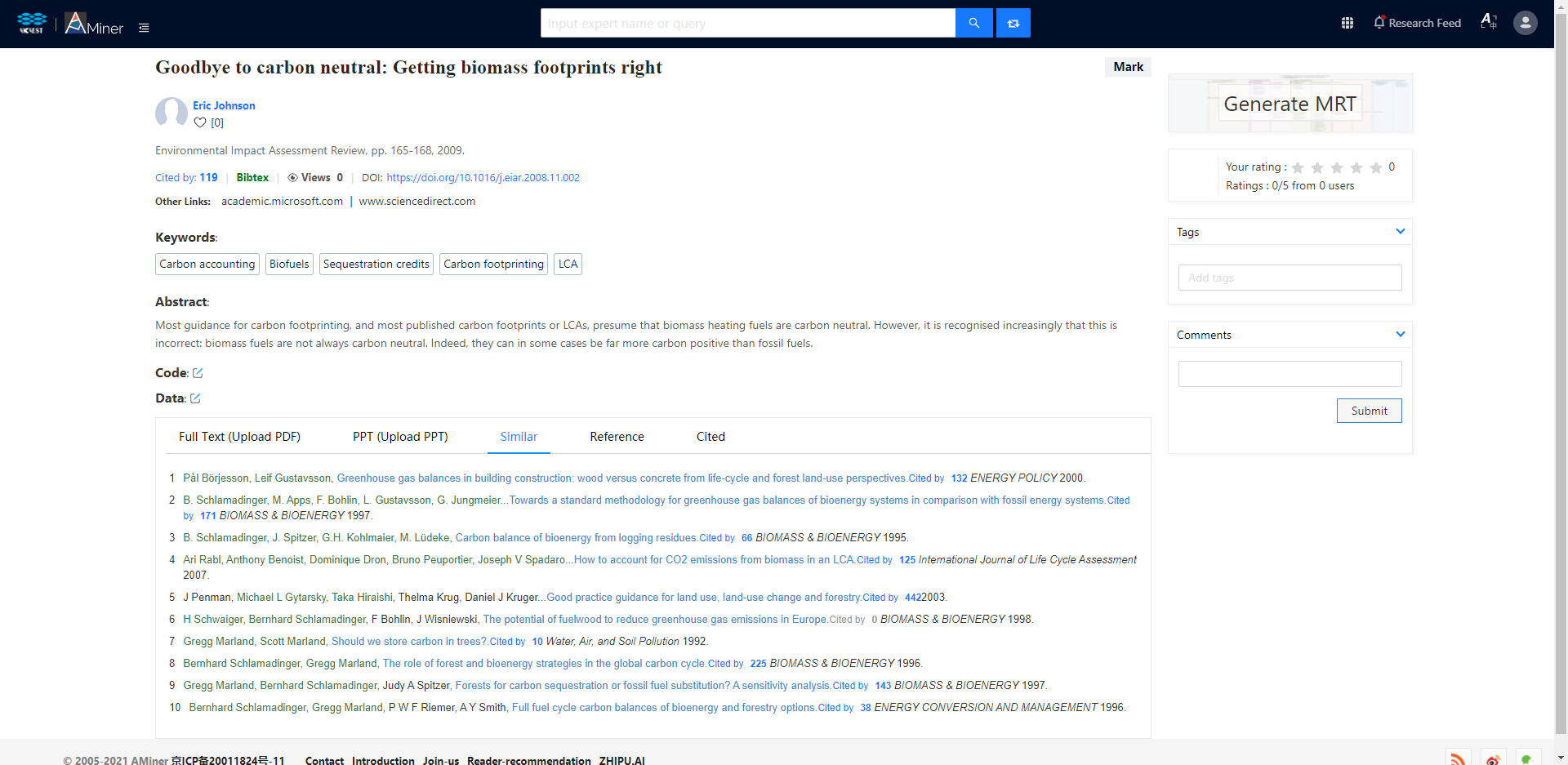Click the comment text box
The image size is (1568, 765).
[x=1290, y=374]
